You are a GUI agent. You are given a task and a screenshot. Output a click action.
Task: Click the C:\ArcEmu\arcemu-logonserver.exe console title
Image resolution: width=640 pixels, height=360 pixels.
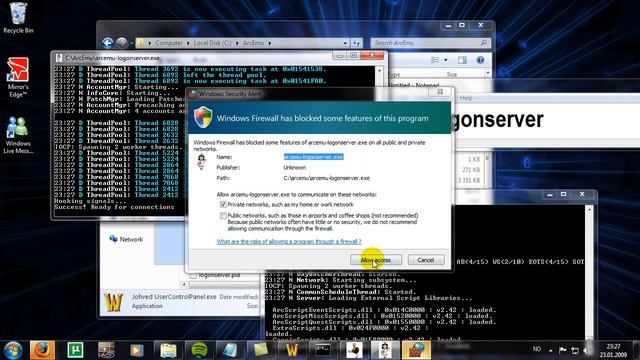point(112,58)
